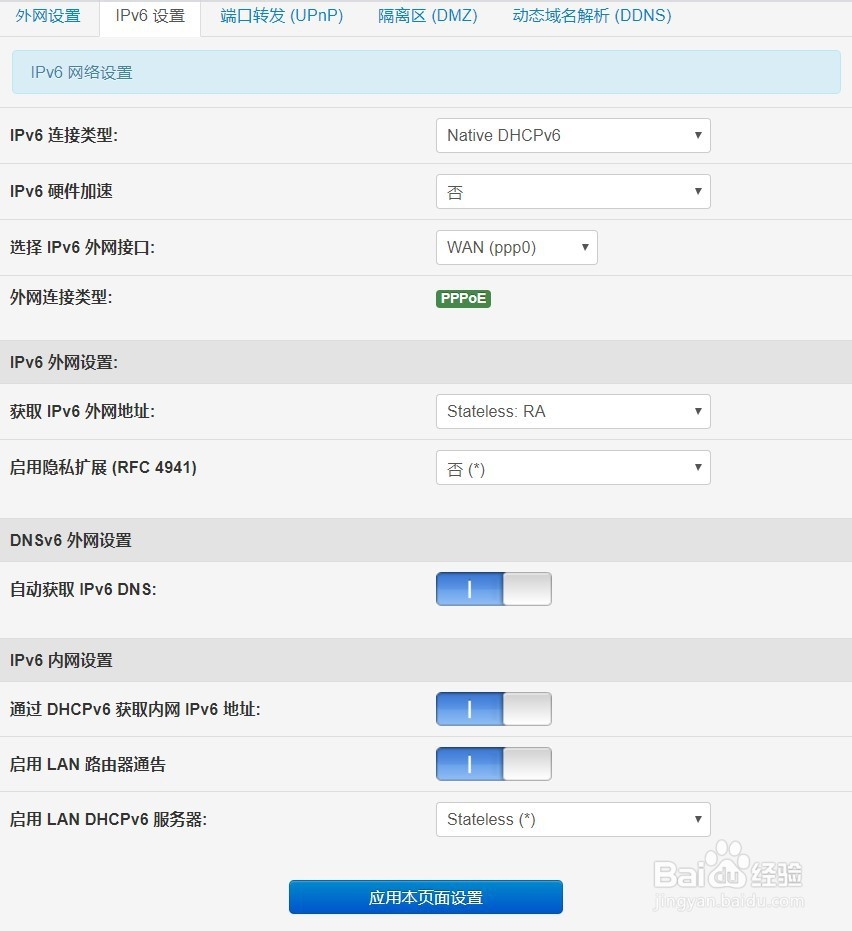Select the IPv6 设置 tab
This screenshot has width=852, height=931.
tap(150, 16)
